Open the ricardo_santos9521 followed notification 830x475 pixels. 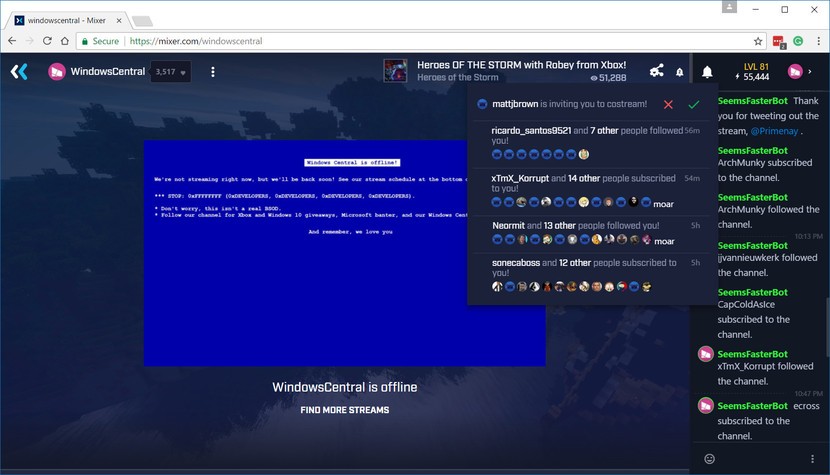pos(589,144)
